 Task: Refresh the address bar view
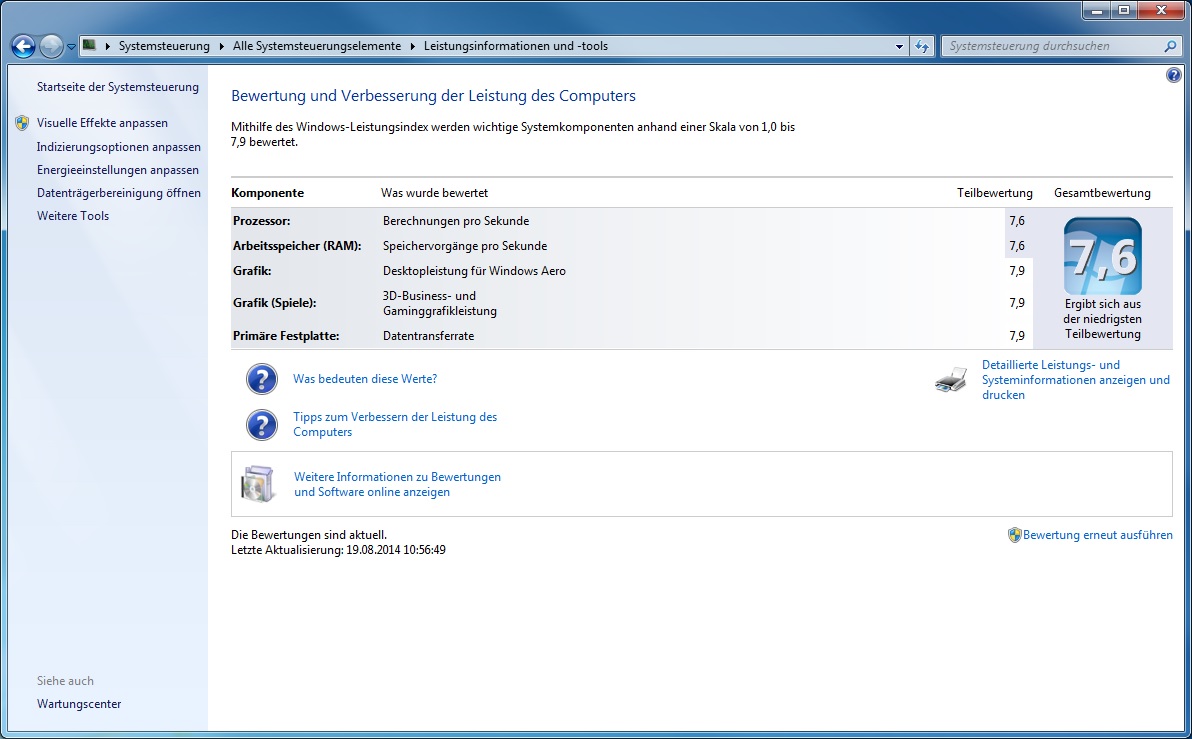click(x=922, y=46)
